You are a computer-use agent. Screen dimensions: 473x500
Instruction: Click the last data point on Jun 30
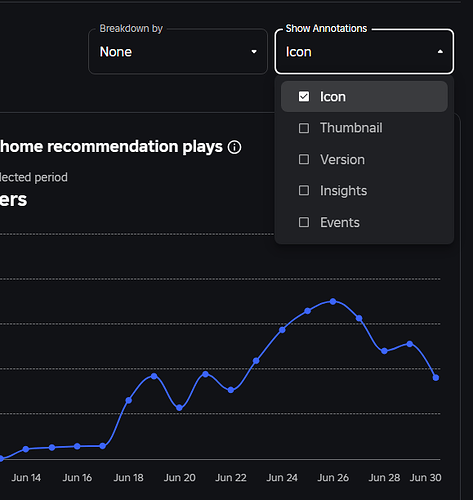[x=436, y=378]
